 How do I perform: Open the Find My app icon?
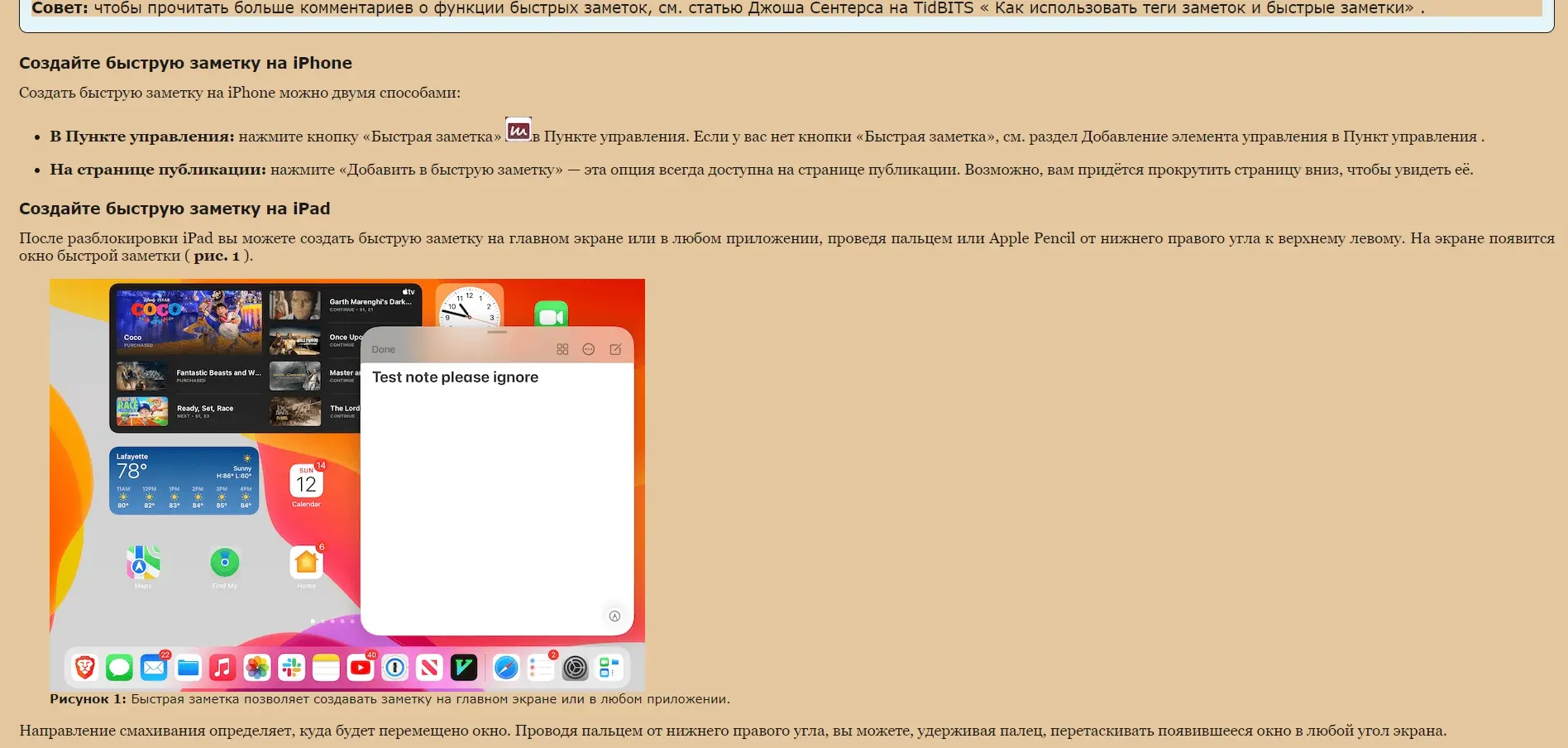click(x=225, y=563)
